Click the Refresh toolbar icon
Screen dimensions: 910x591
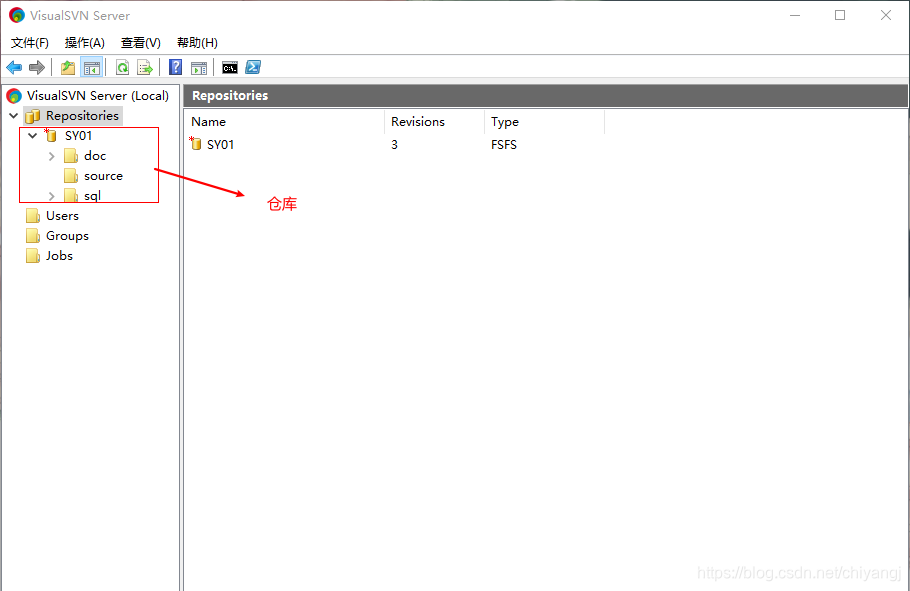click(122, 67)
